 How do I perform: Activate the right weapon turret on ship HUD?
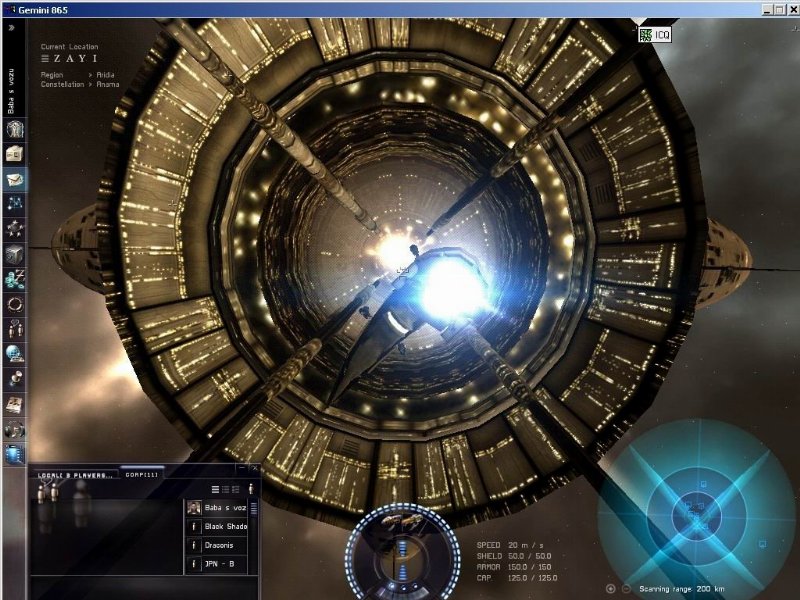[x=412, y=520]
